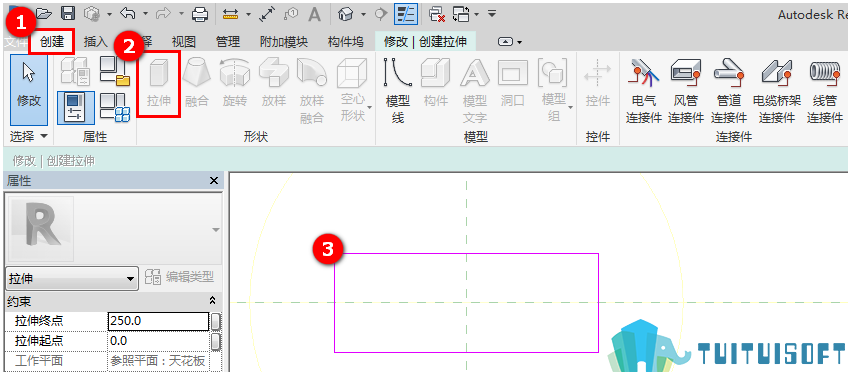Close the 属性 properties palette
Image resolution: width=852 pixels, height=375 pixels.
214,180
